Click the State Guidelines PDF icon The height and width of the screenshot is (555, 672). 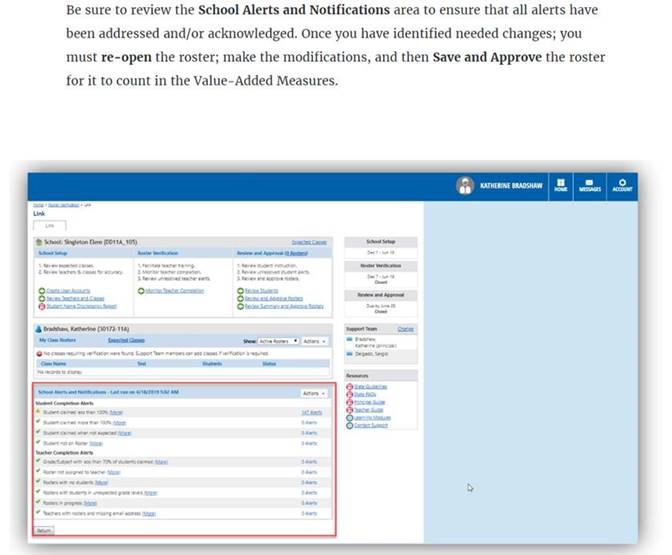tap(349, 387)
